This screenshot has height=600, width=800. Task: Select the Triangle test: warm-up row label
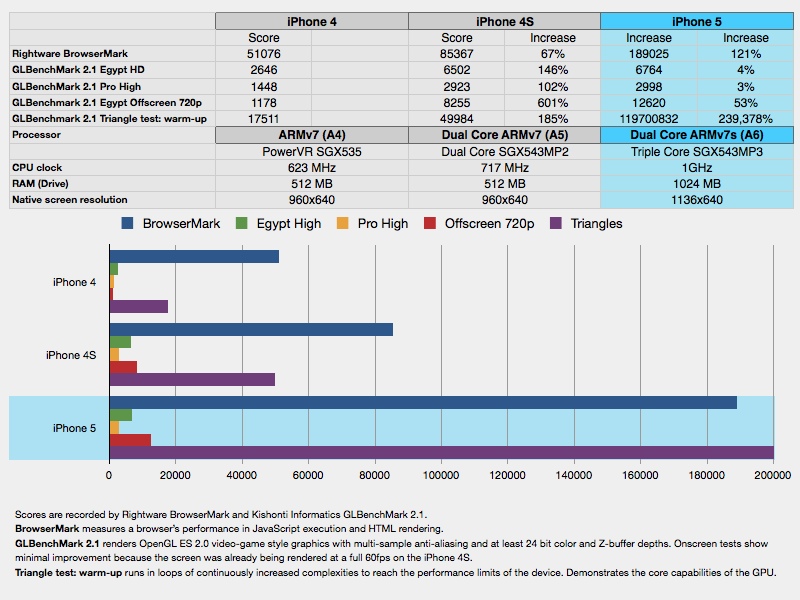[x=109, y=119]
